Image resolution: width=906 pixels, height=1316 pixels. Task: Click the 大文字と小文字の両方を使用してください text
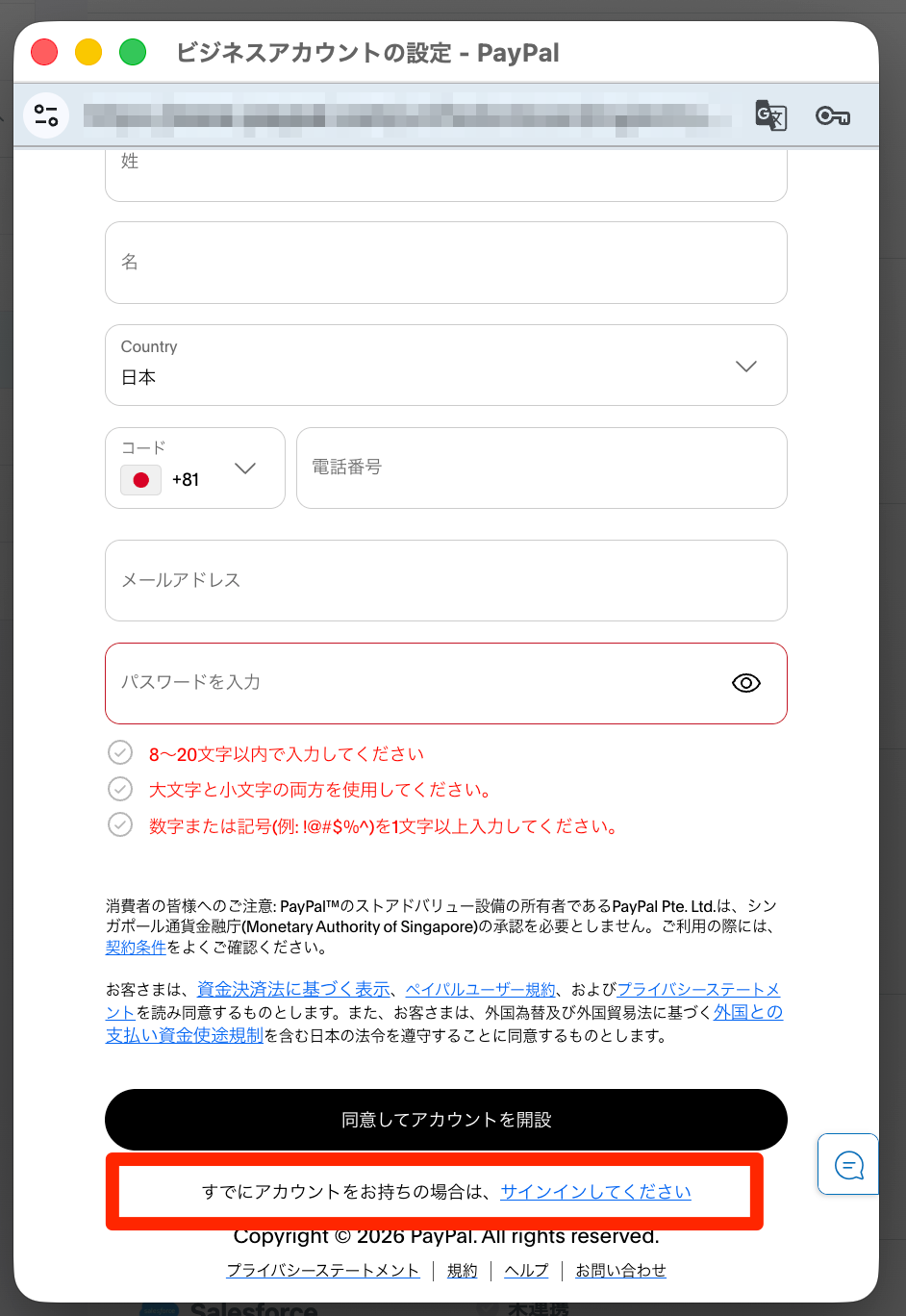[321, 790]
